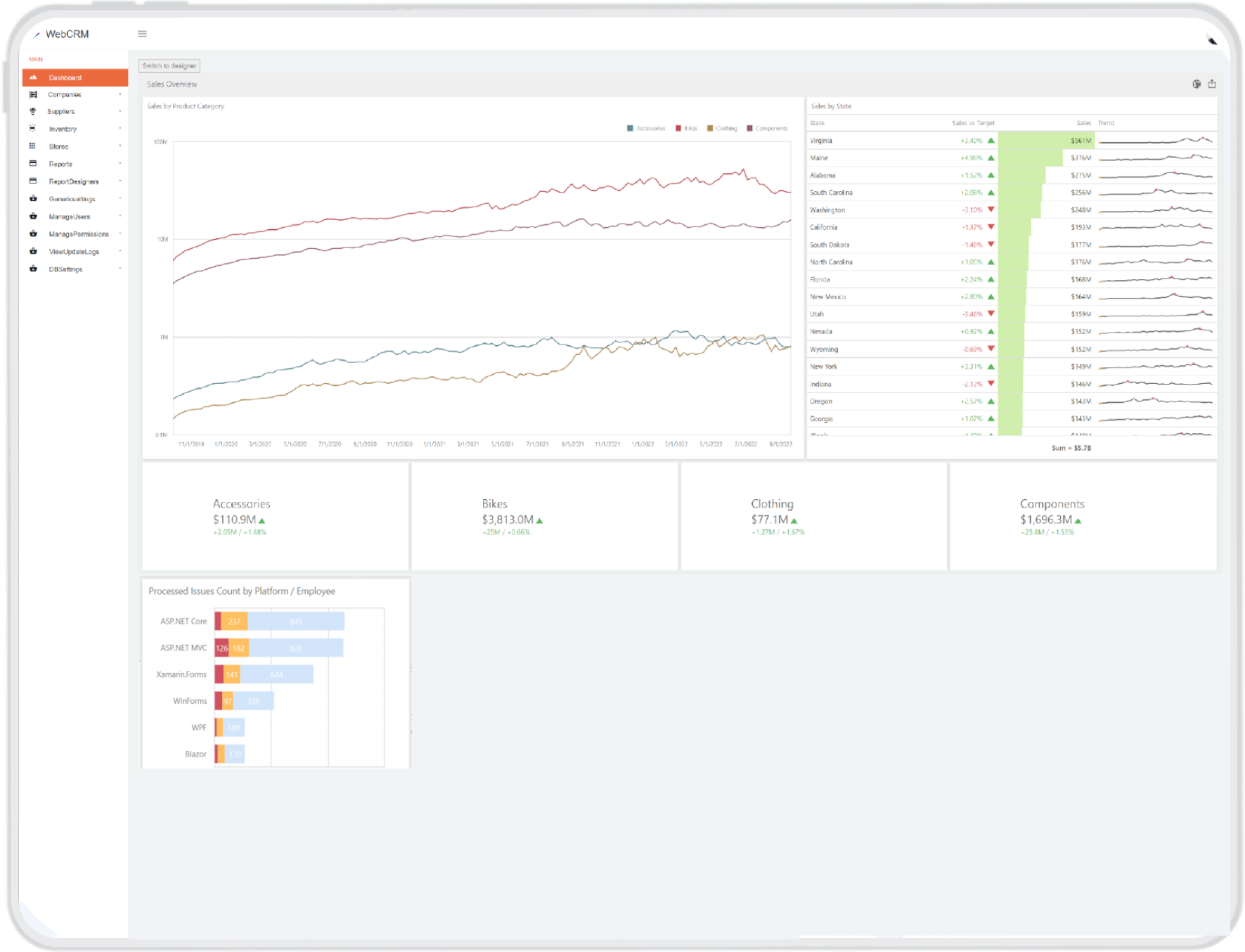The image size is (1245, 952).
Task: Expand the DBSettings submenu arrow
Action: point(120,269)
